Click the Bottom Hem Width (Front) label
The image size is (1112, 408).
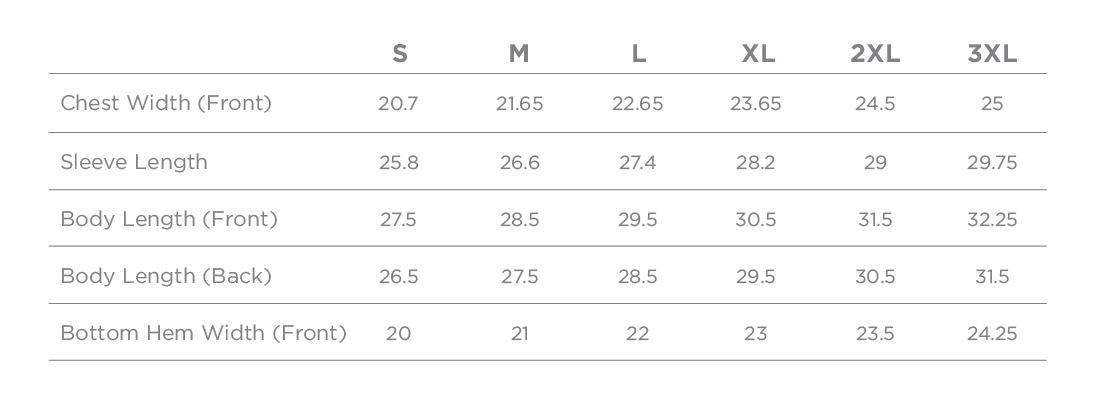point(204,333)
